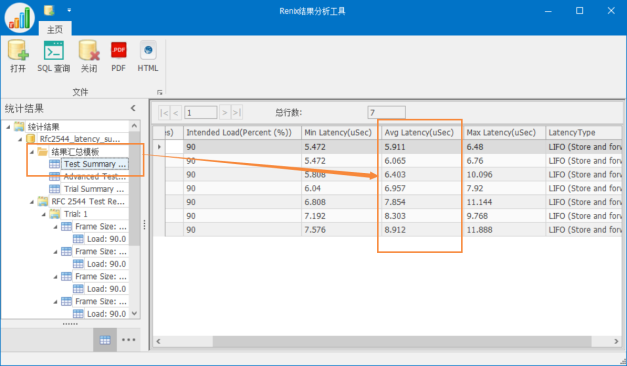Click the tree's up scroll arrow
This screenshot has height=366, width=627.
135,126
